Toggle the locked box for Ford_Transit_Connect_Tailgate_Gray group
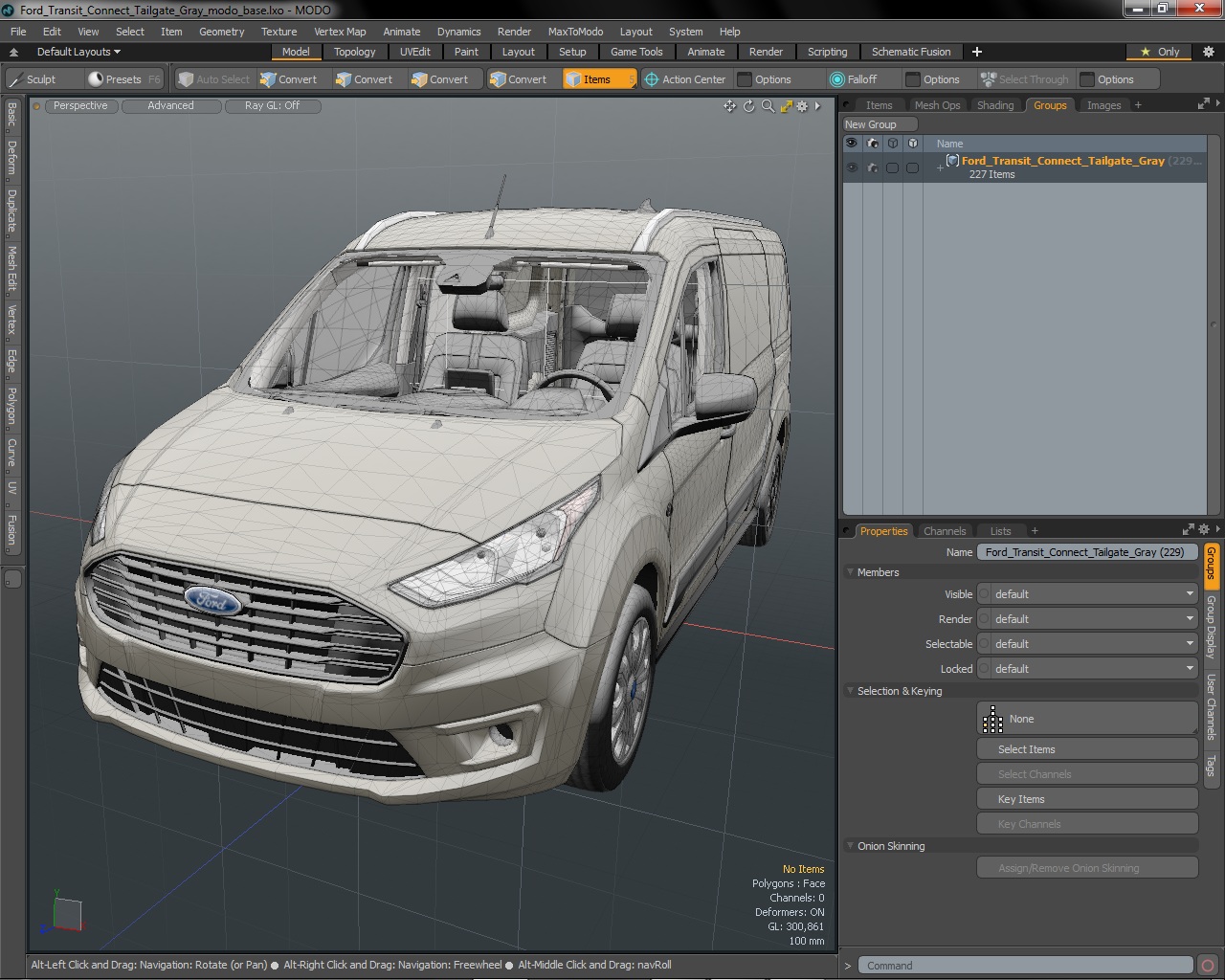This screenshot has width=1225, height=980. tap(912, 167)
